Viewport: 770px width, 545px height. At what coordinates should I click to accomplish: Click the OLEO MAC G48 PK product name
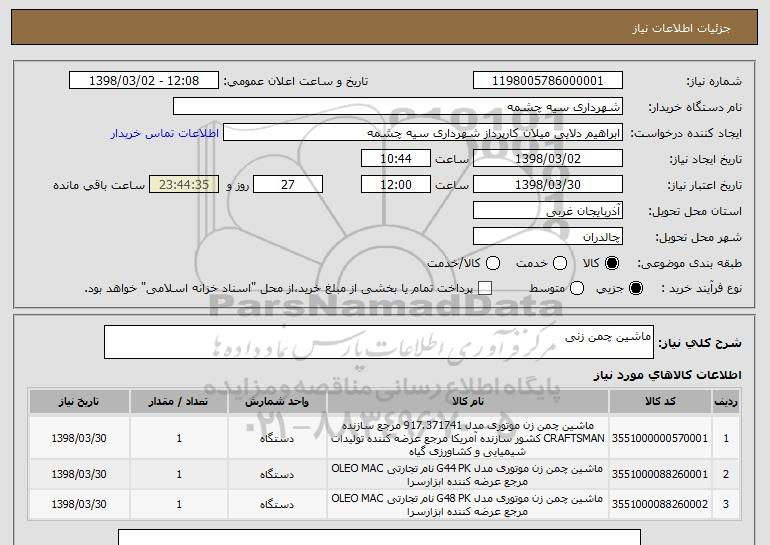pyautogui.click(x=468, y=504)
